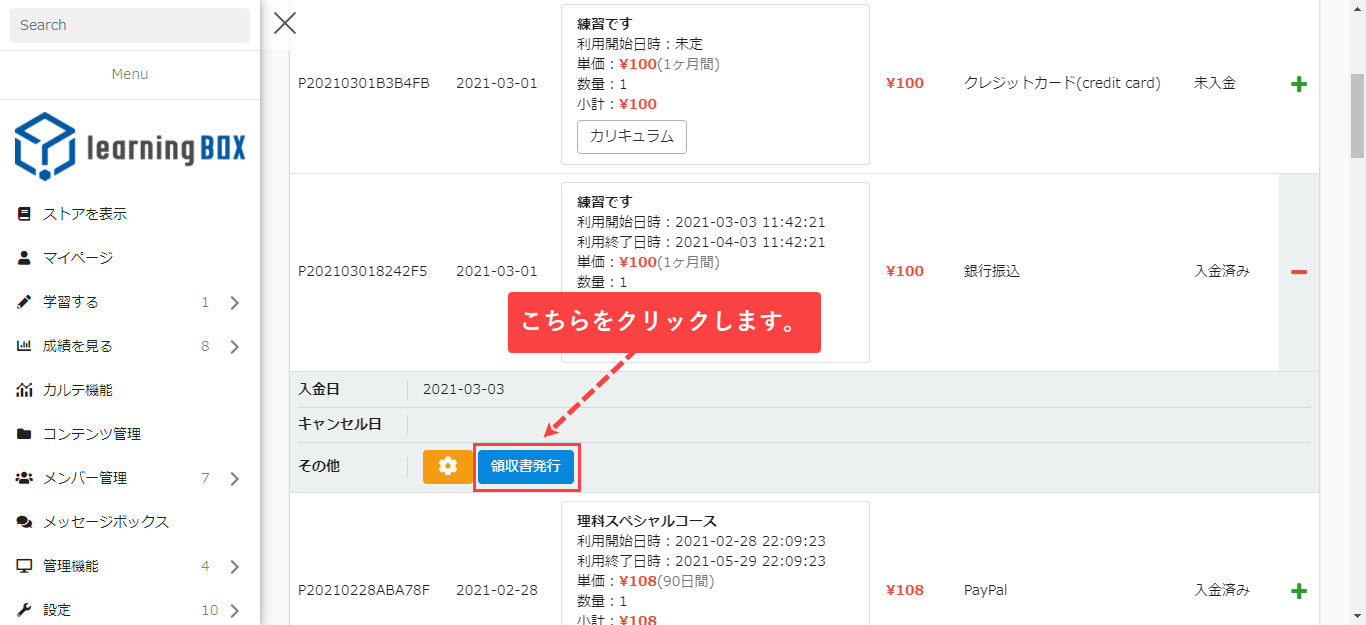Collapse bank transfer order row with red minus
Image resolution: width=1366 pixels, height=625 pixels.
point(1299,272)
